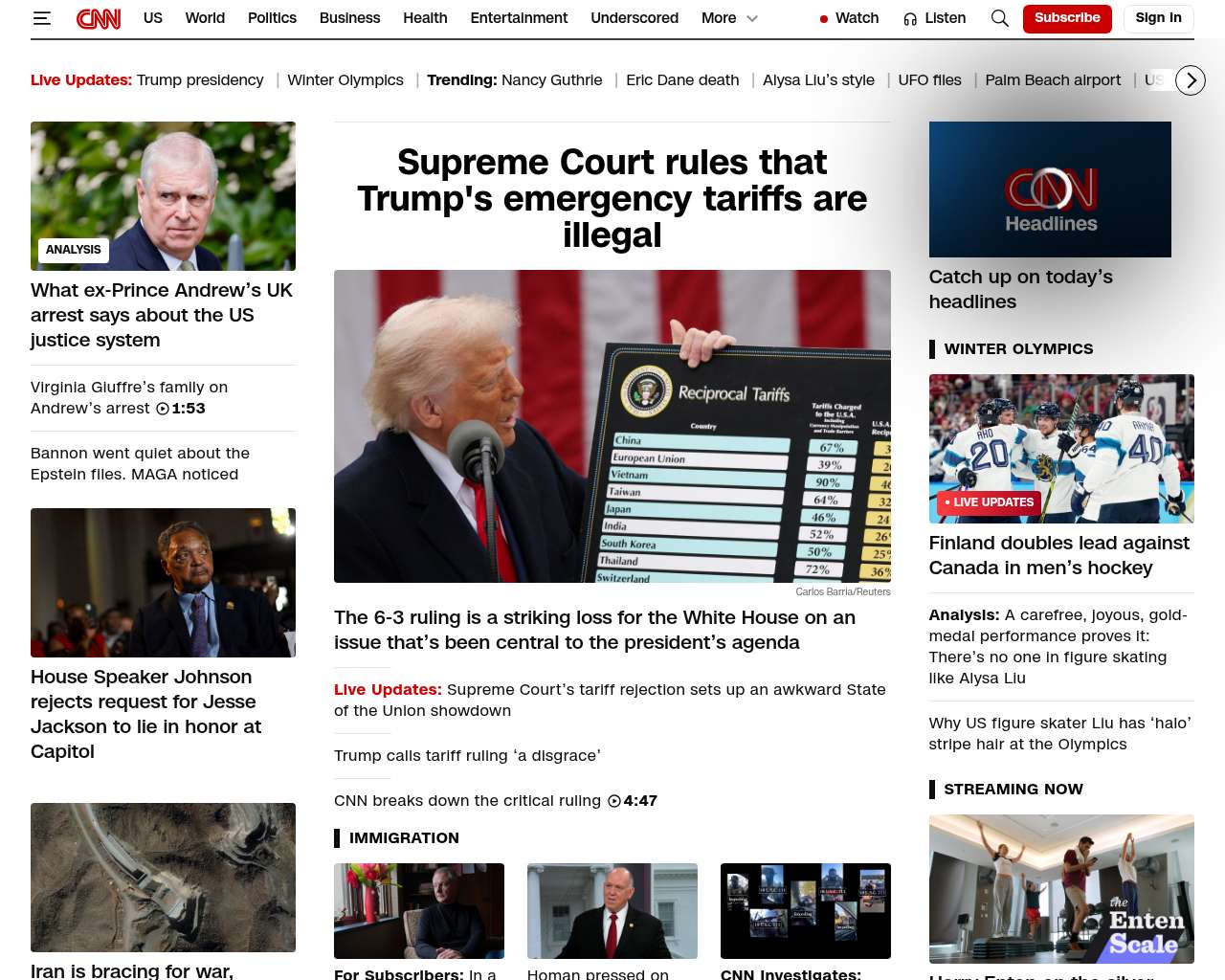Play the CNN tariff ruling breakdown video icon
The image size is (1225, 980).
[614, 801]
